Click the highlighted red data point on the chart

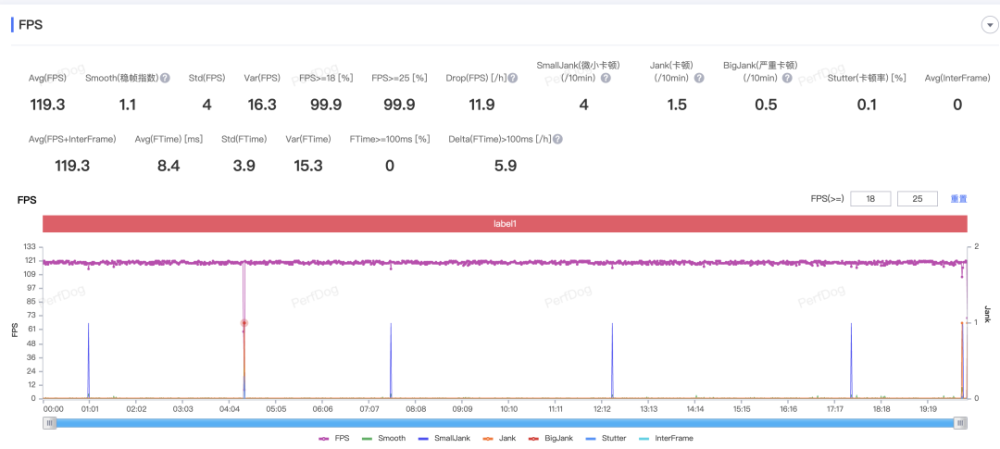click(x=244, y=323)
